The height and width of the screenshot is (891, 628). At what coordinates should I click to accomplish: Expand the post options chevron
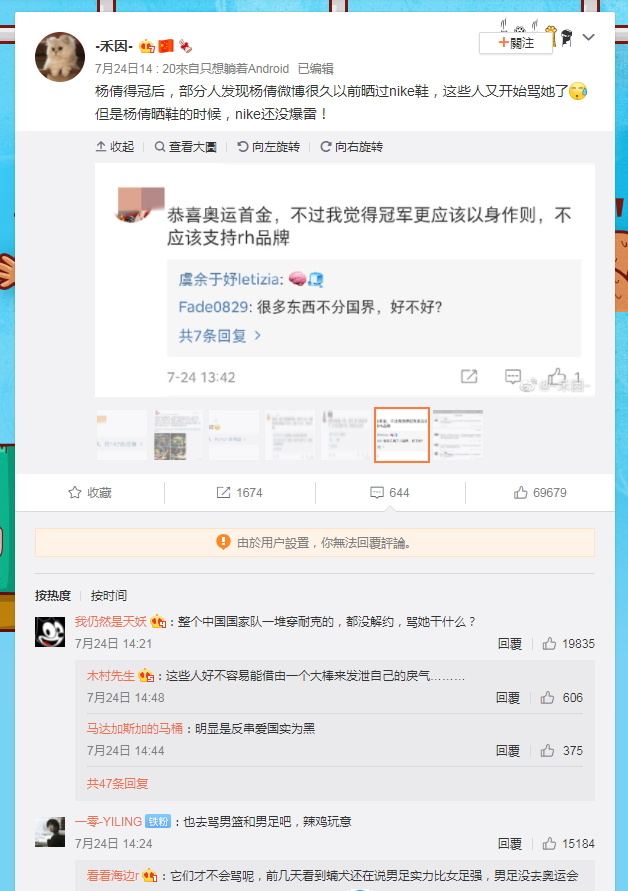589,38
